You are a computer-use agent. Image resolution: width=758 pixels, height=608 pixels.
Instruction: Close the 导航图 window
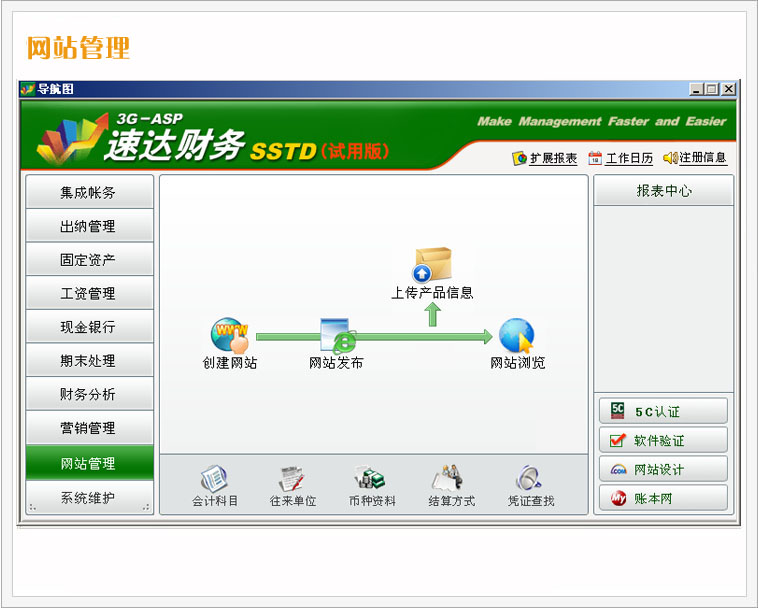(x=729, y=89)
